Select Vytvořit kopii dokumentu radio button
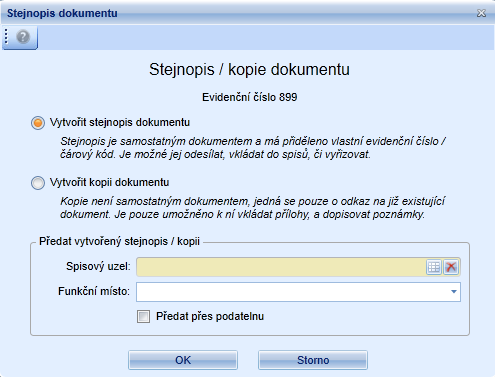The image size is (495, 377). (38, 183)
